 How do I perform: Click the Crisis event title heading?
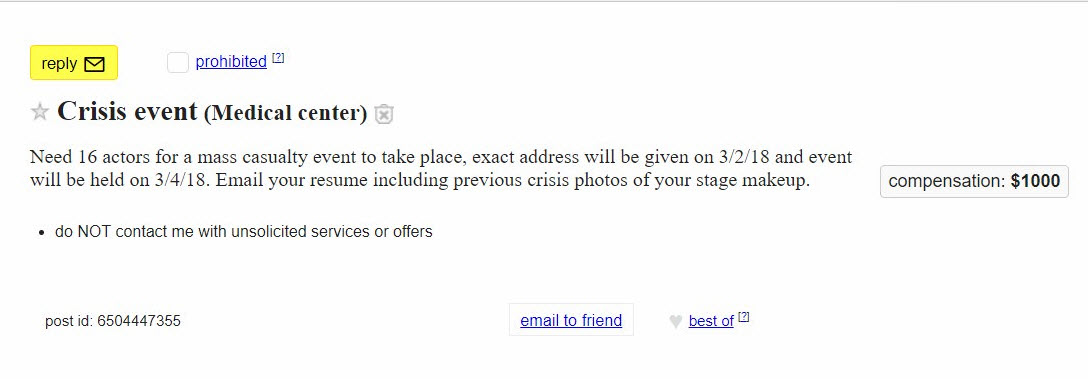[127, 111]
